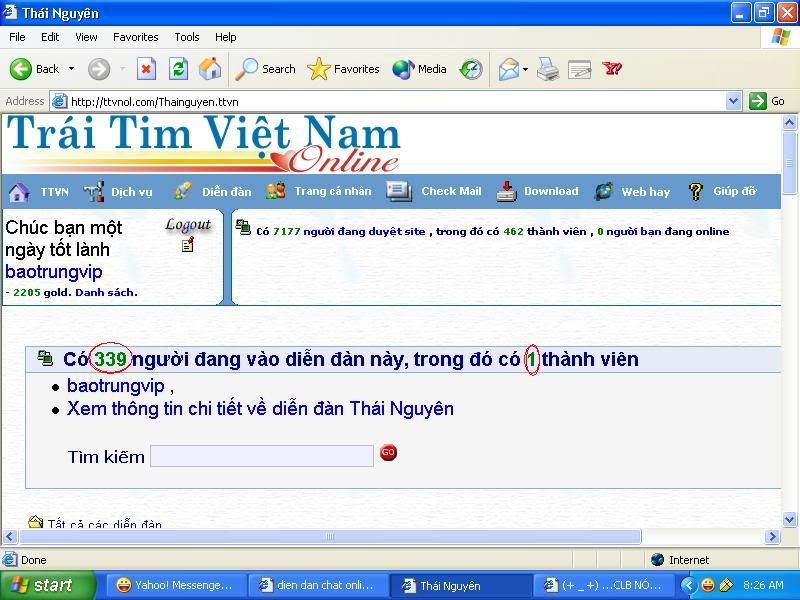
Task: Open the Favorites menu
Action: click(136, 37)
